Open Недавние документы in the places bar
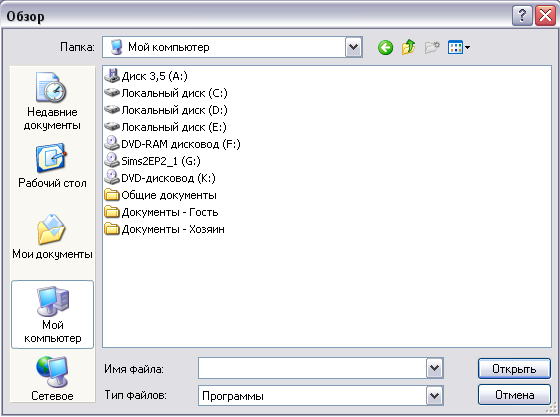The image size is (560, 417). click(x=52, y=101)
